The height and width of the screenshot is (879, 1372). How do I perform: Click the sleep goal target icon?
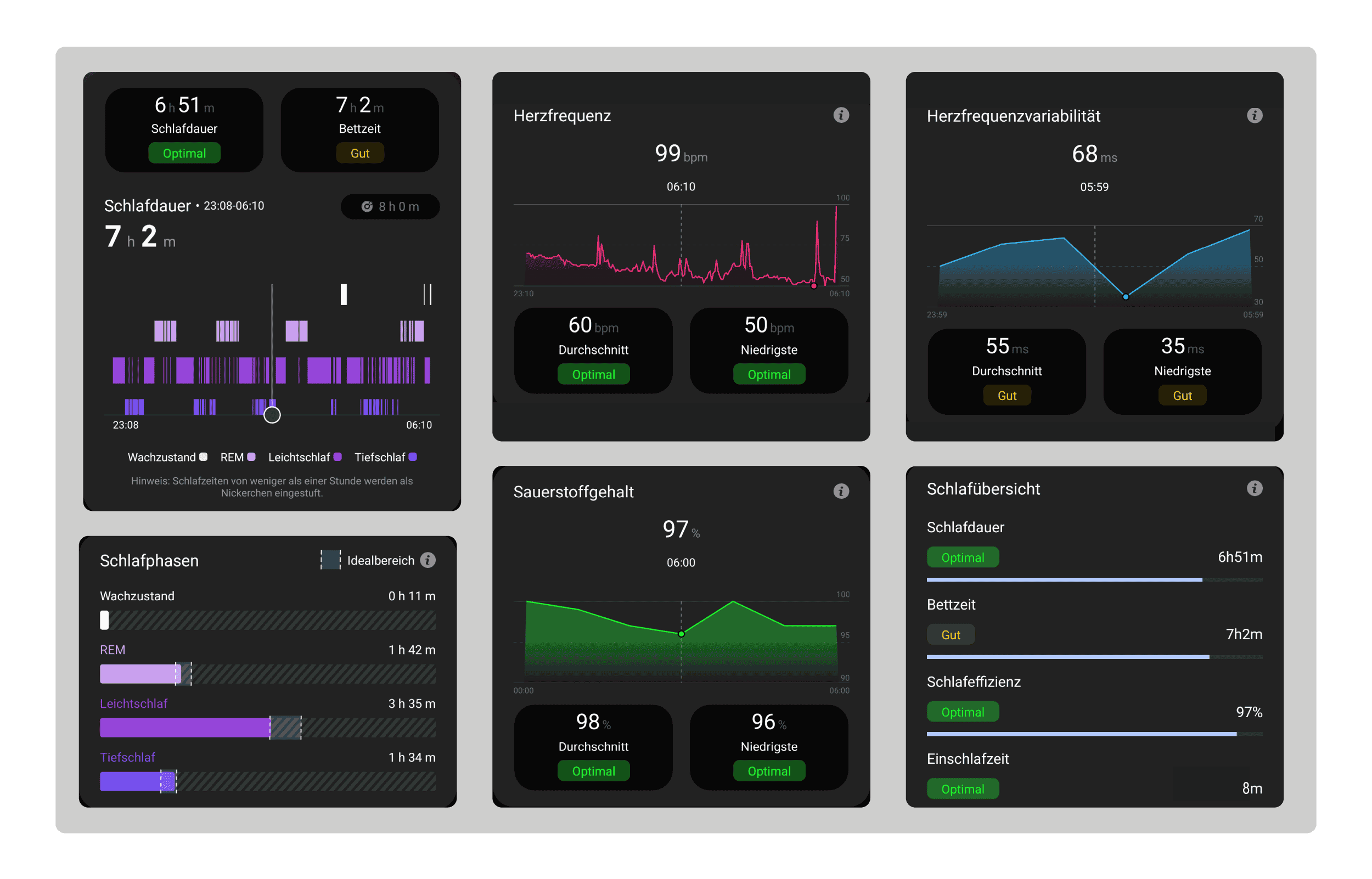pyautogui.click(x=367, y=207)
